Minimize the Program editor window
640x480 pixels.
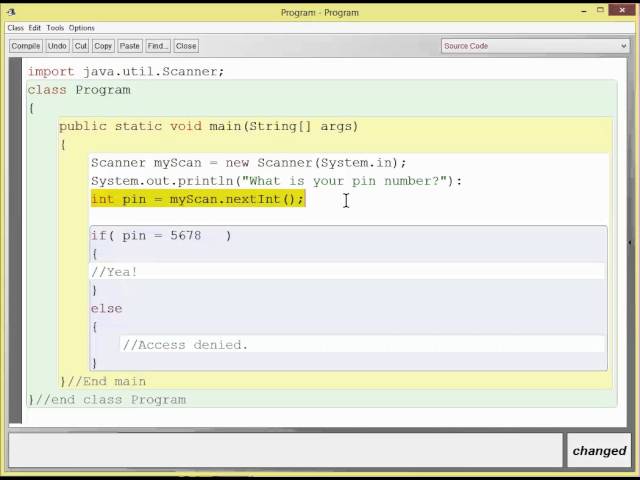click(x=584, y=11)
